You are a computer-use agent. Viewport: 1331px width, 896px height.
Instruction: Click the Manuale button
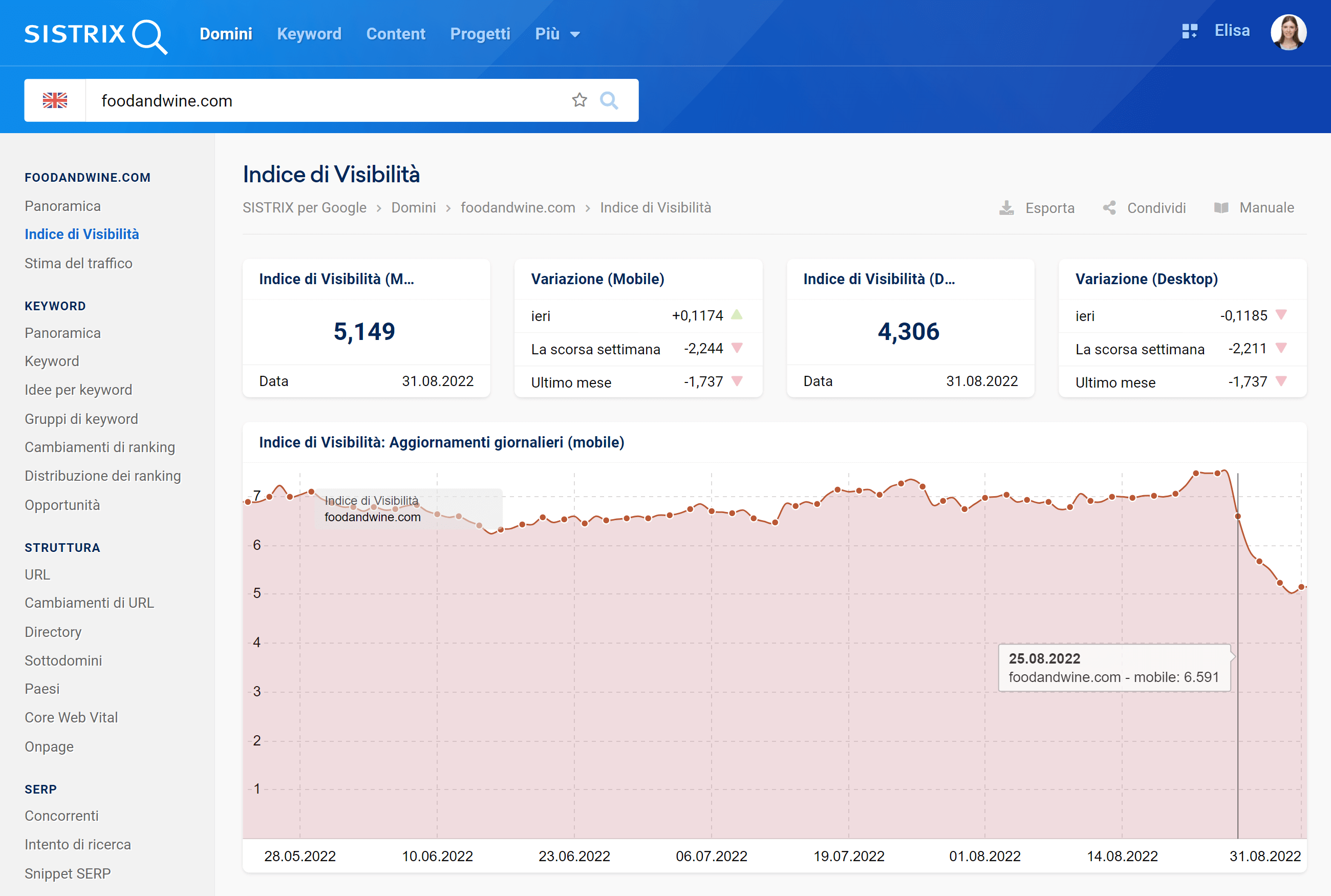pos(1254,208)
